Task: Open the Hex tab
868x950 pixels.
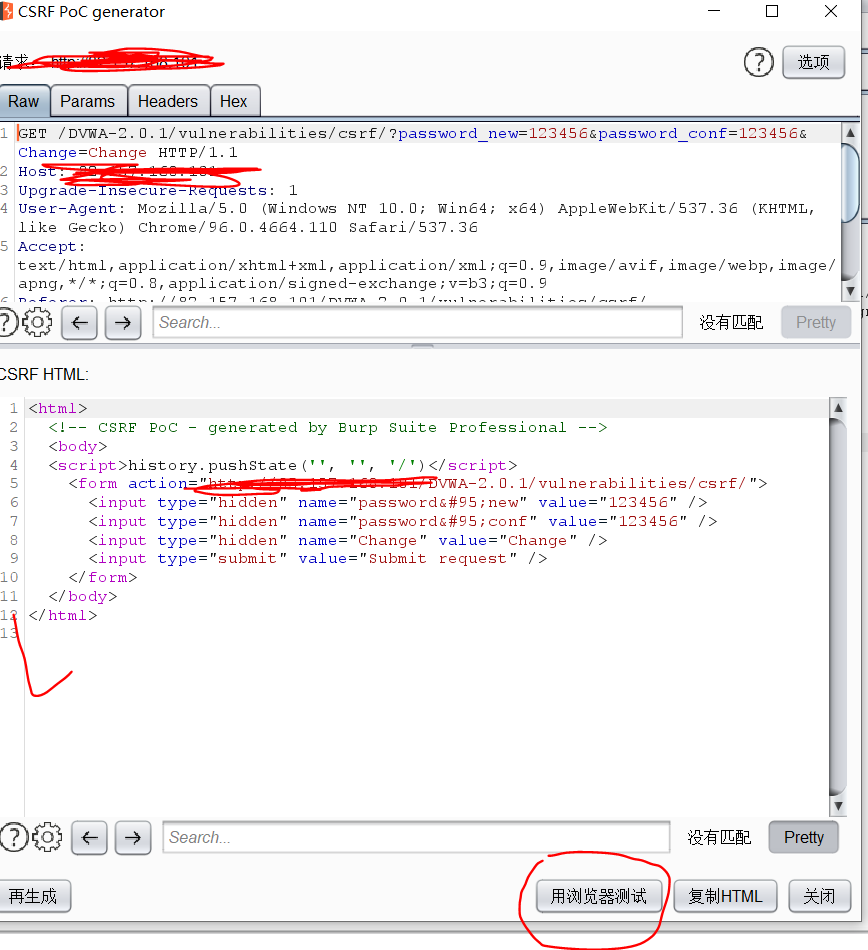Action: pos(234,101)
